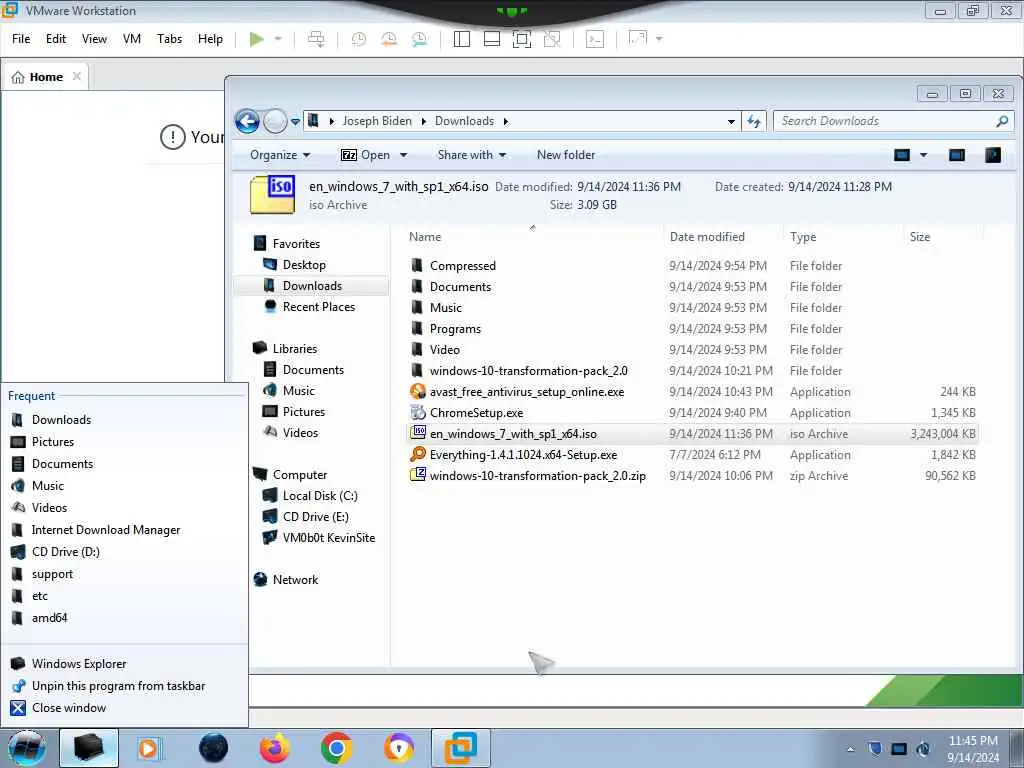Show hidden system tray icons arrow
This screenshot has width=1024, height=768.
coord(850,749)
